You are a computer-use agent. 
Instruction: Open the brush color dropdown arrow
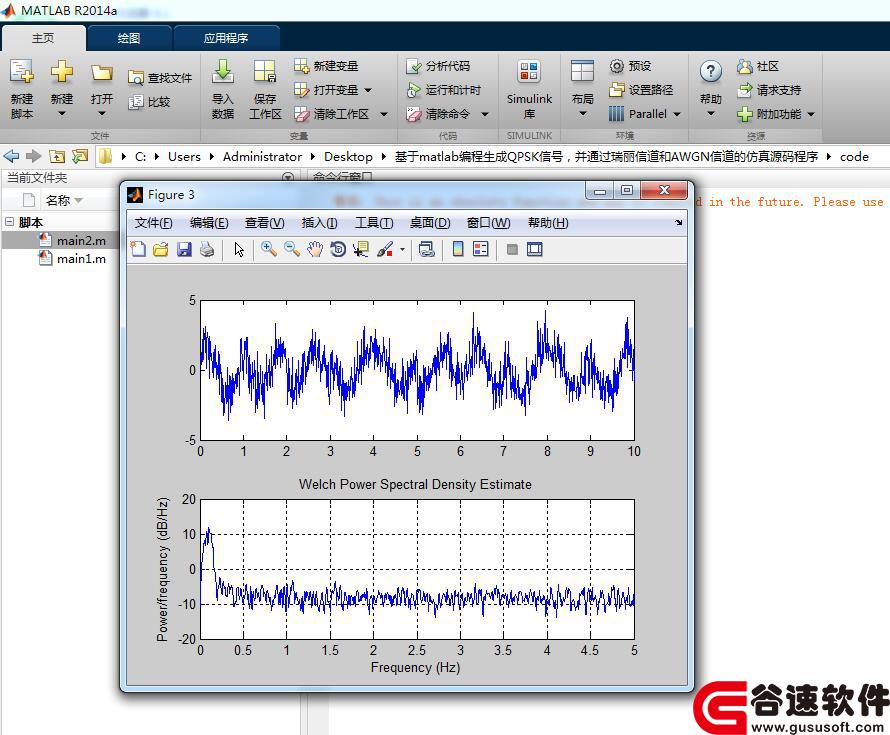[x=402, y=249]
